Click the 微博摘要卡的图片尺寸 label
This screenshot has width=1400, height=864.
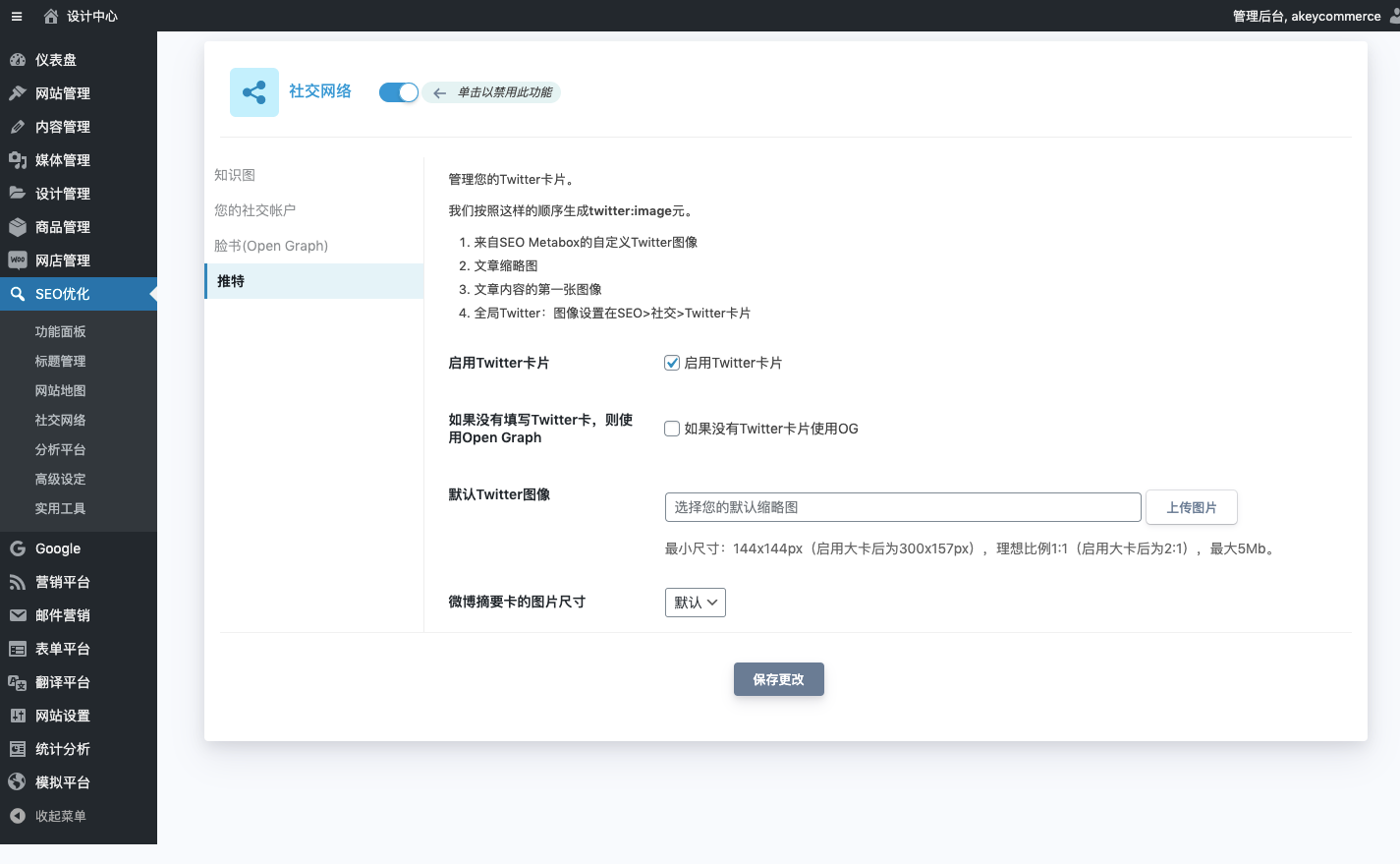[x=517, y=602]
